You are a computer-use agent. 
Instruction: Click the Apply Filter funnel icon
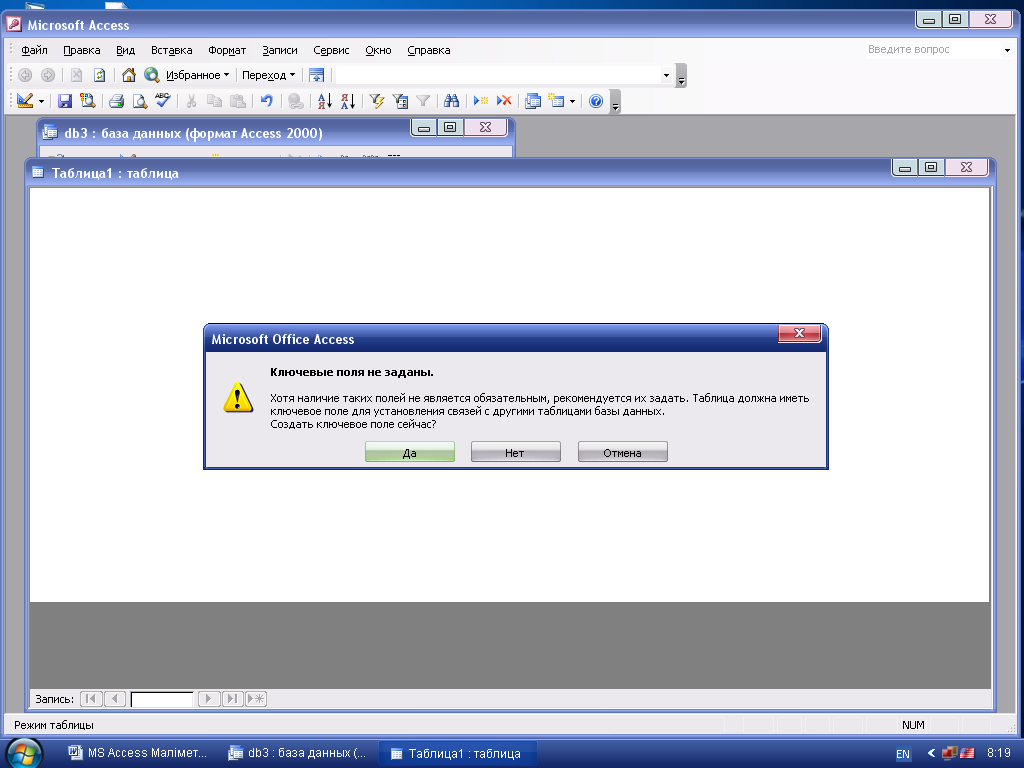click(x=423, y=101)
